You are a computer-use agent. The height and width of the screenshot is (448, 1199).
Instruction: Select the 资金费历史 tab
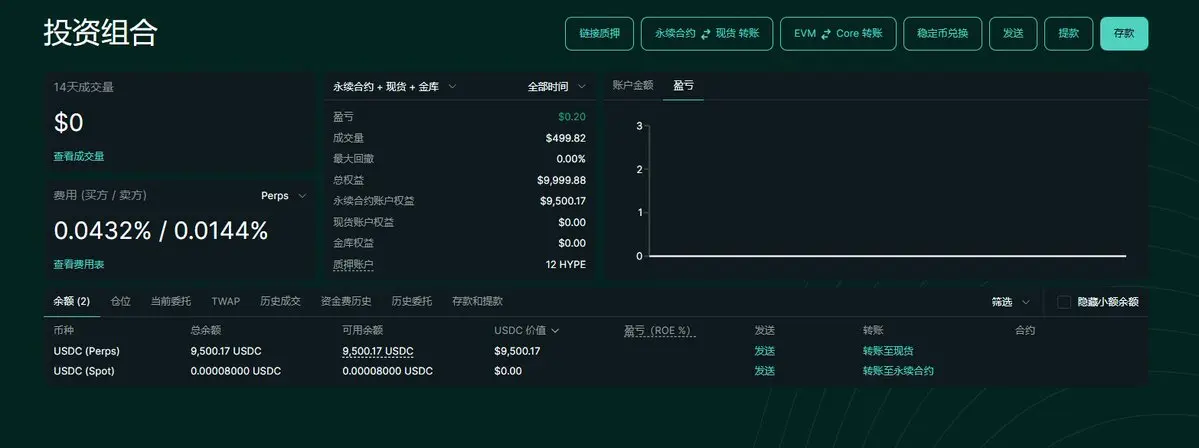click(346, 301)
